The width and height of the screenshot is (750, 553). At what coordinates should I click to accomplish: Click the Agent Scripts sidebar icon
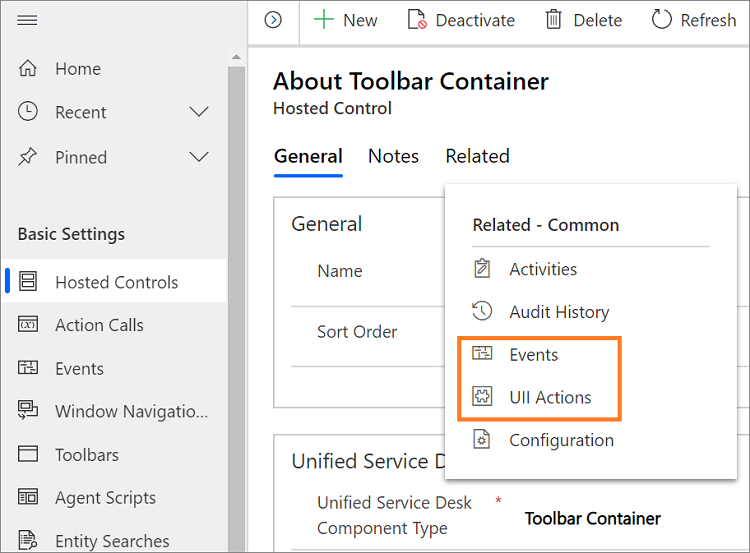click(x=28, y=497)
